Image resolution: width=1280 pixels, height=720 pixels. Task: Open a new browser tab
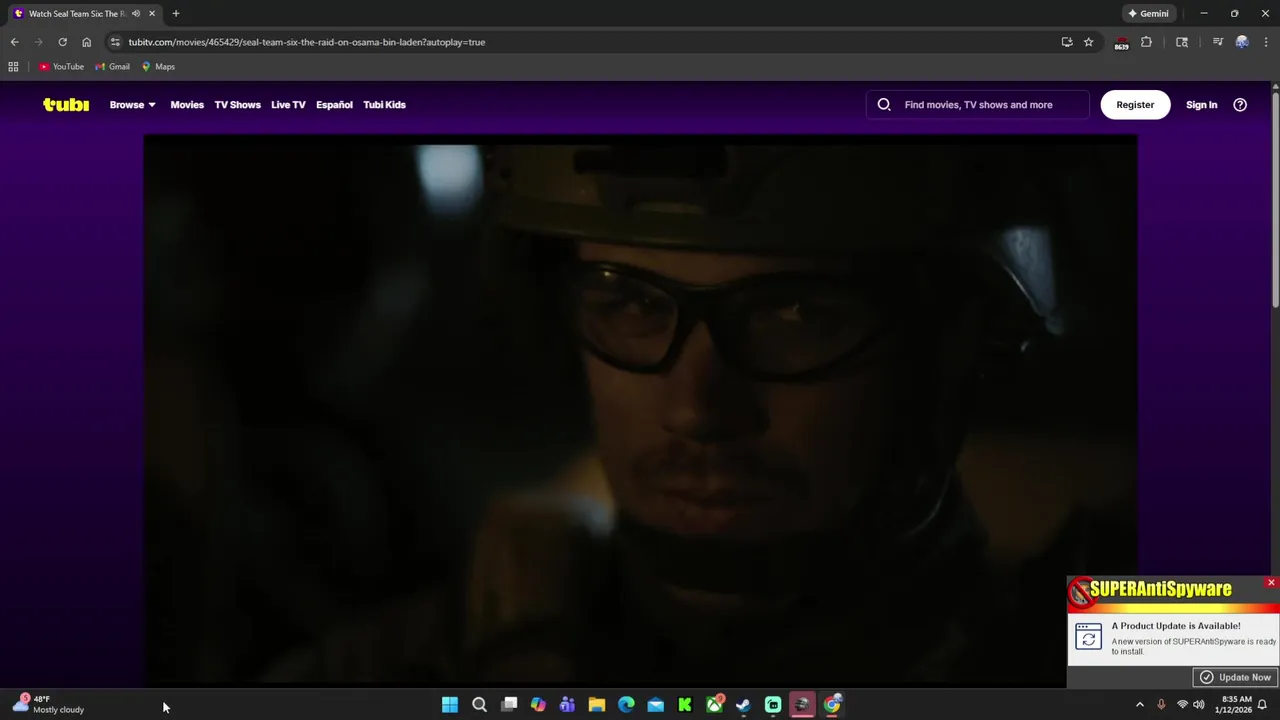point(176,13)
